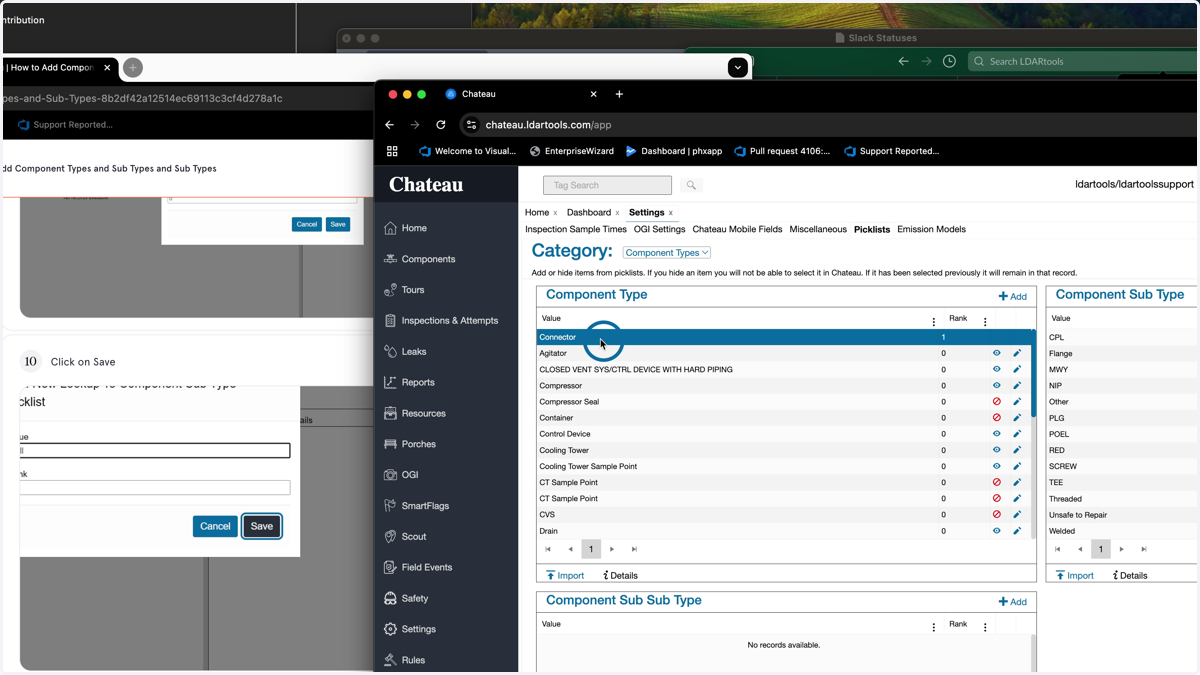Reload the Chateau browser page
Screen dimensions: 1200x675
(440, 125)
